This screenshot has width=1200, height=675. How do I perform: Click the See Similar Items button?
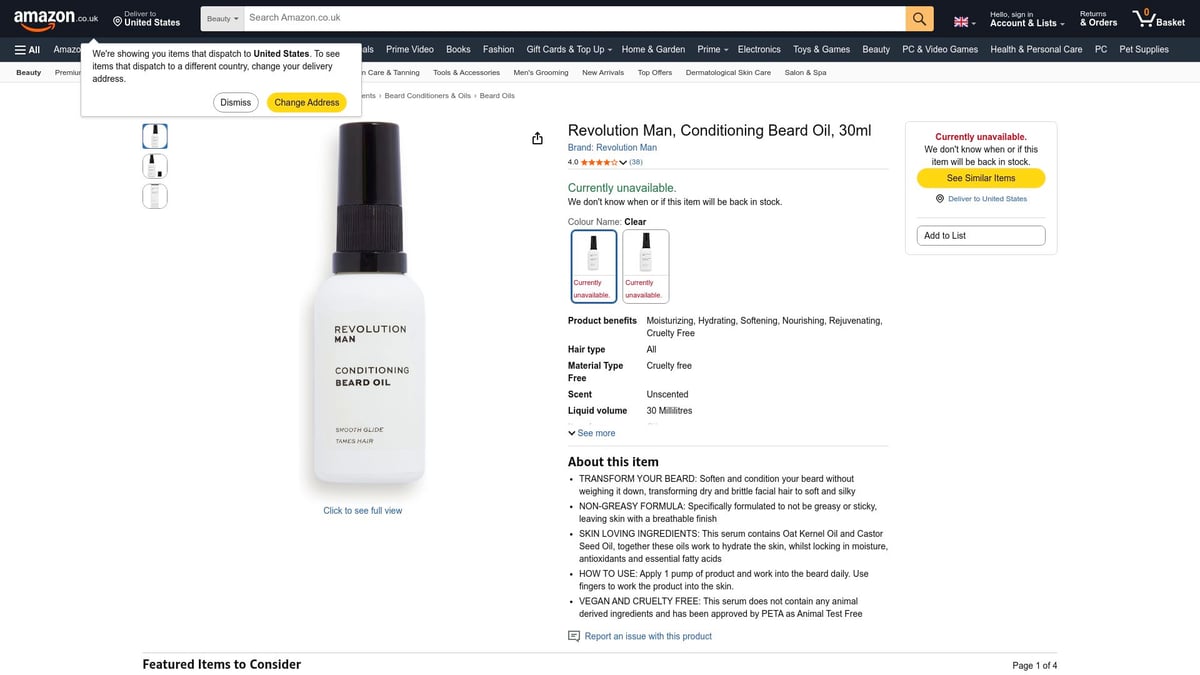click(x=980, y=177)
